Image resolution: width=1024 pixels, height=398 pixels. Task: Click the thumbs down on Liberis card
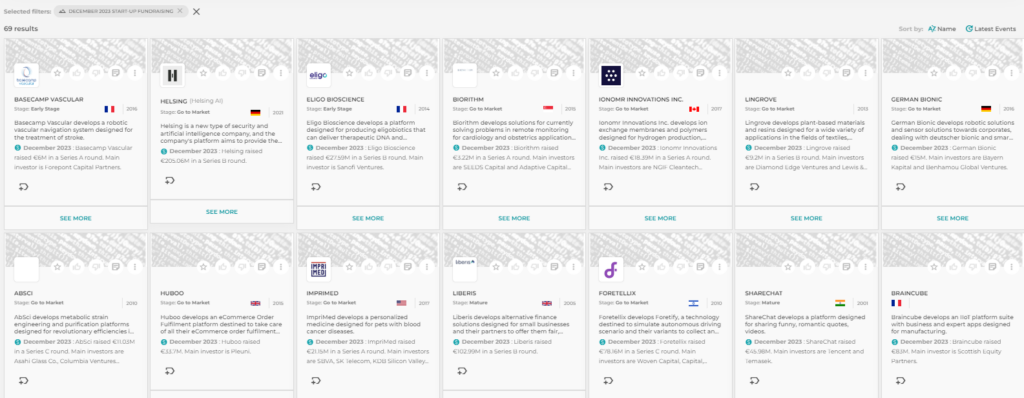coord(534,267)
